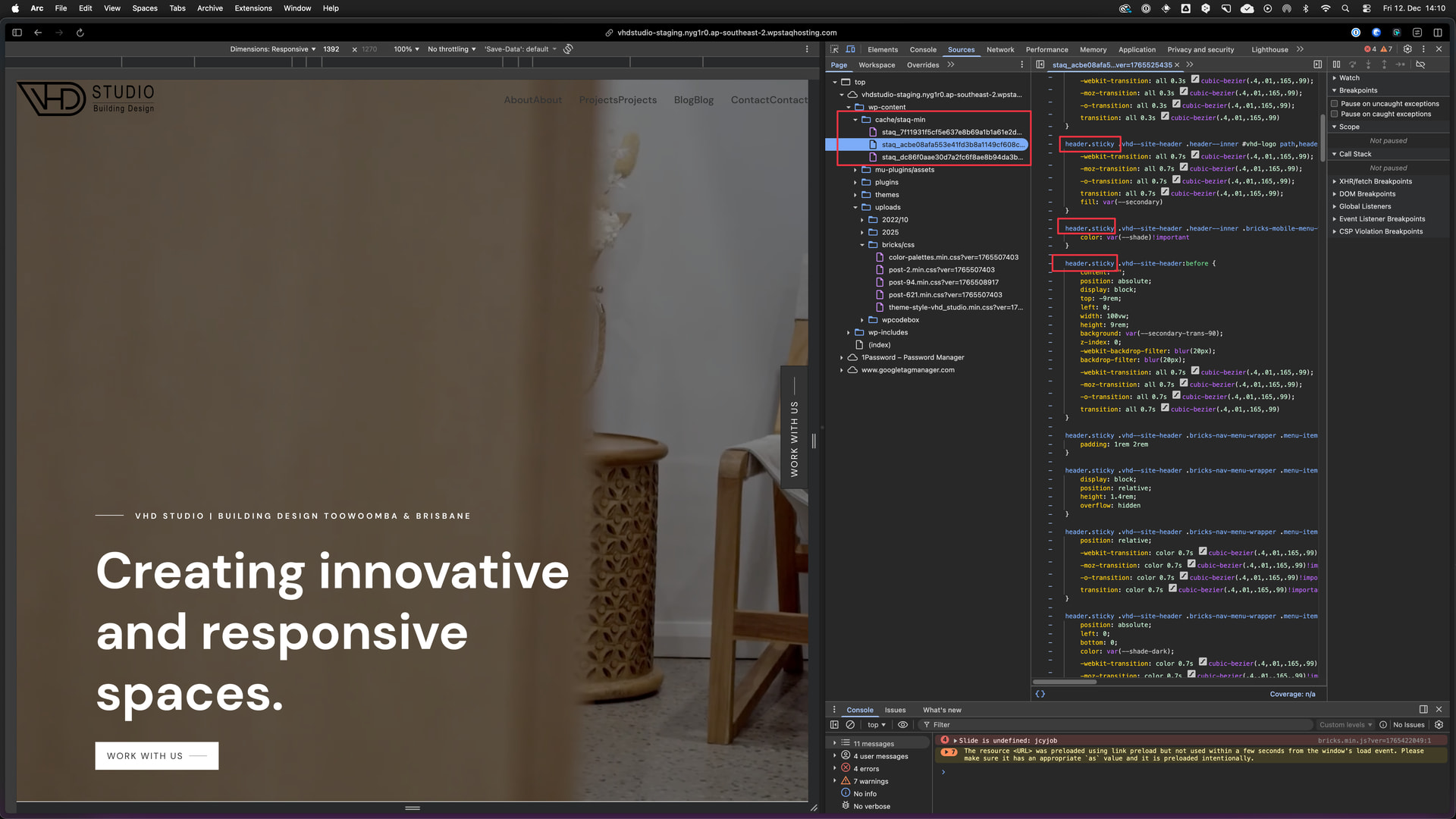The width and height of the screenshot is (1456, 819).
Task: Click the rotate viewport icon
Action: (568, 49)
